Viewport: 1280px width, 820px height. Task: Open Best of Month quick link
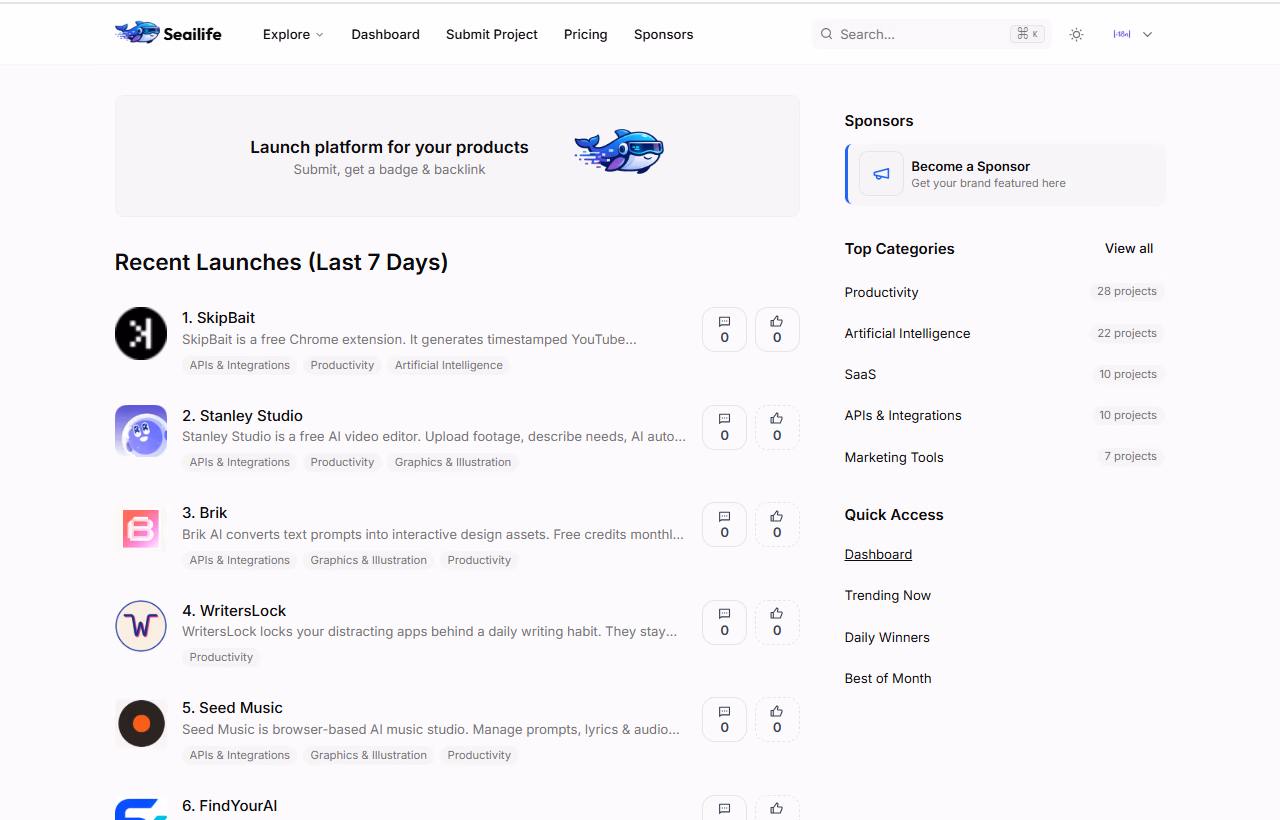click(888, 678)
